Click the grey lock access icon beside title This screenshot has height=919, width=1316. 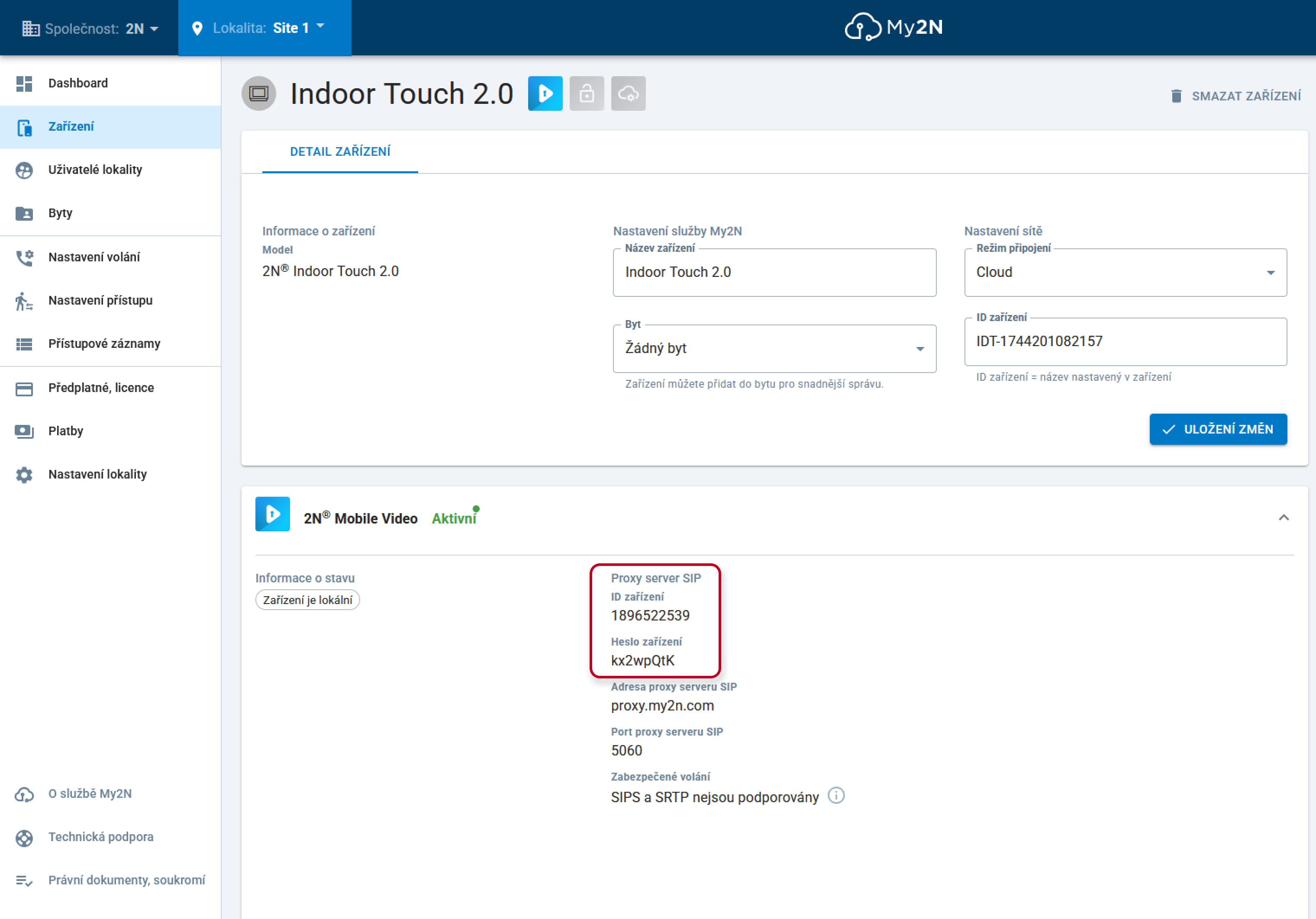[x=587, y=93]
